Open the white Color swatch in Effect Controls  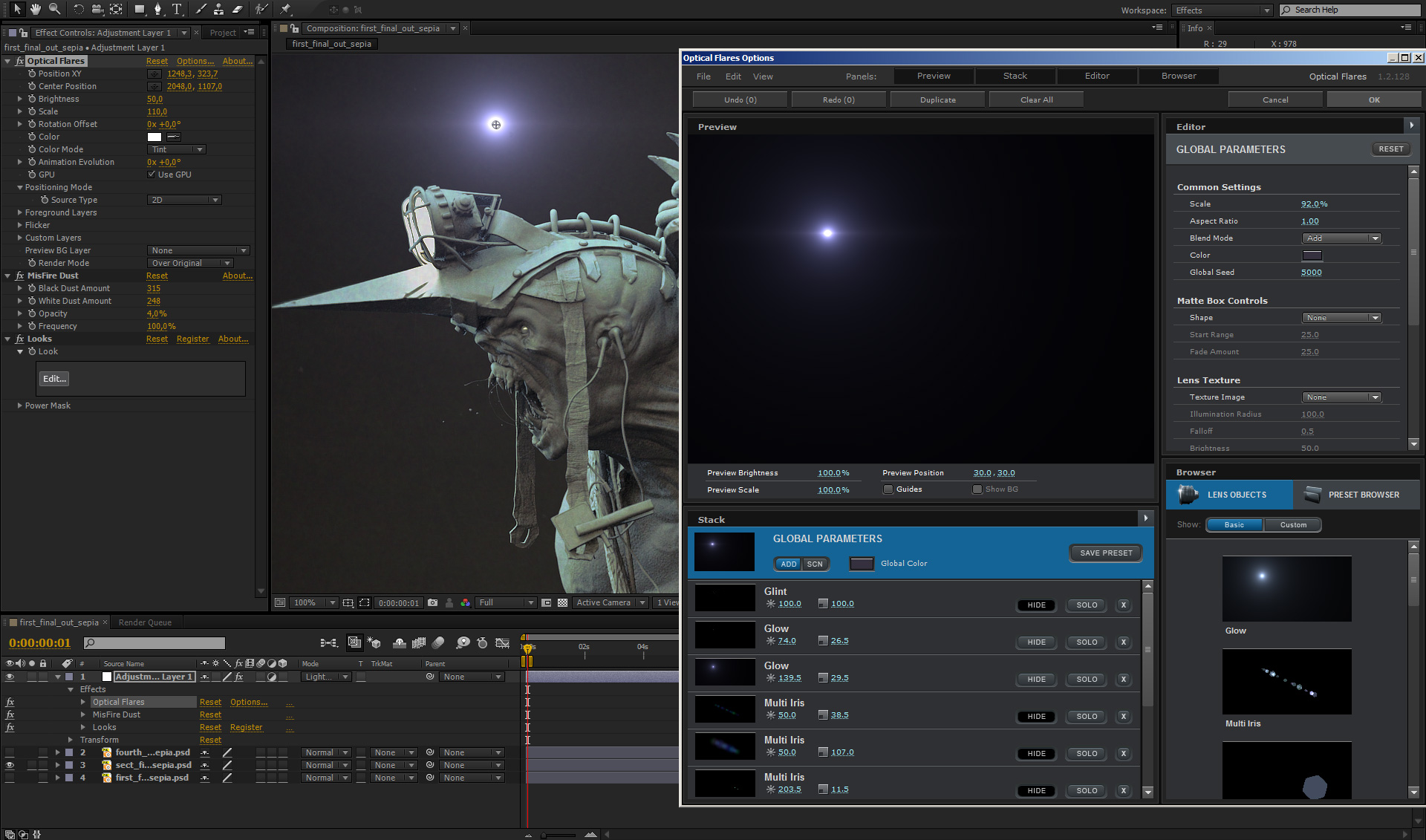[154, 137]
